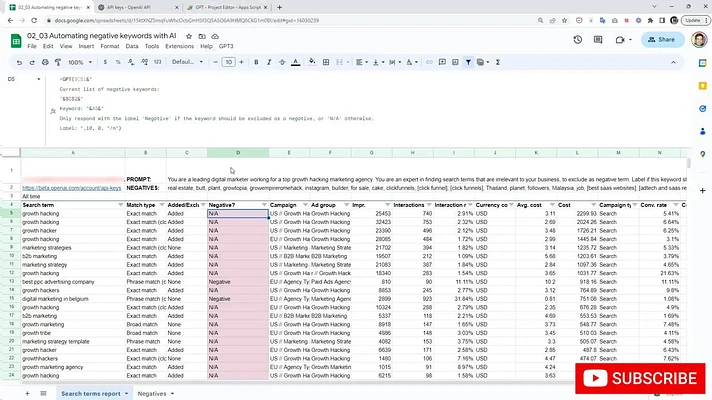
Task: Open the zoom level dropdown
Action: [x=79, y=62]
